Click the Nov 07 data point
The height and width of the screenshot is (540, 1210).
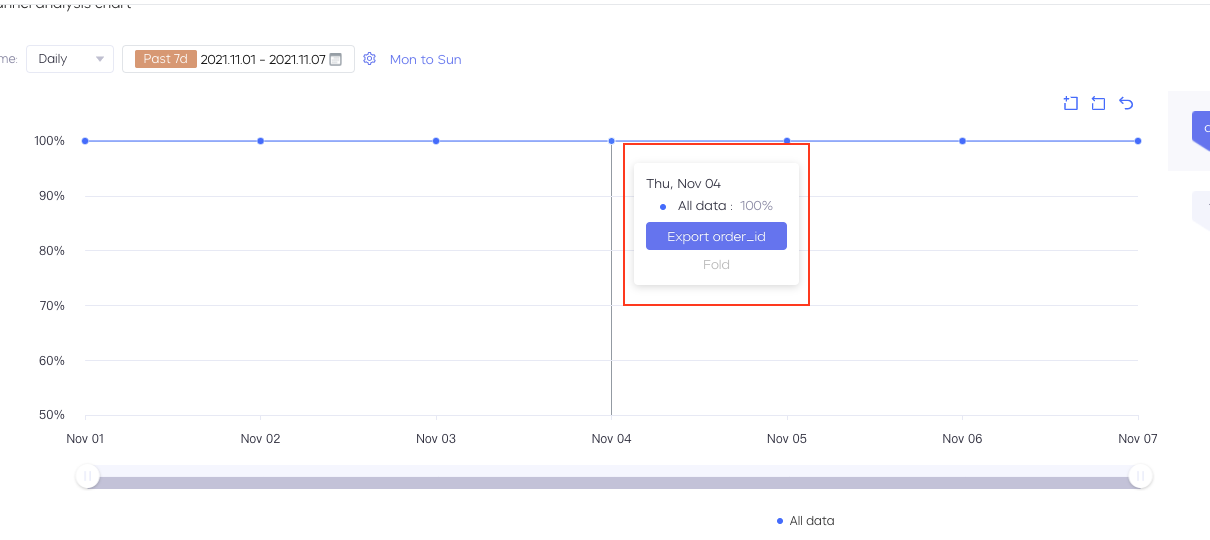(x=1138, y=141)
